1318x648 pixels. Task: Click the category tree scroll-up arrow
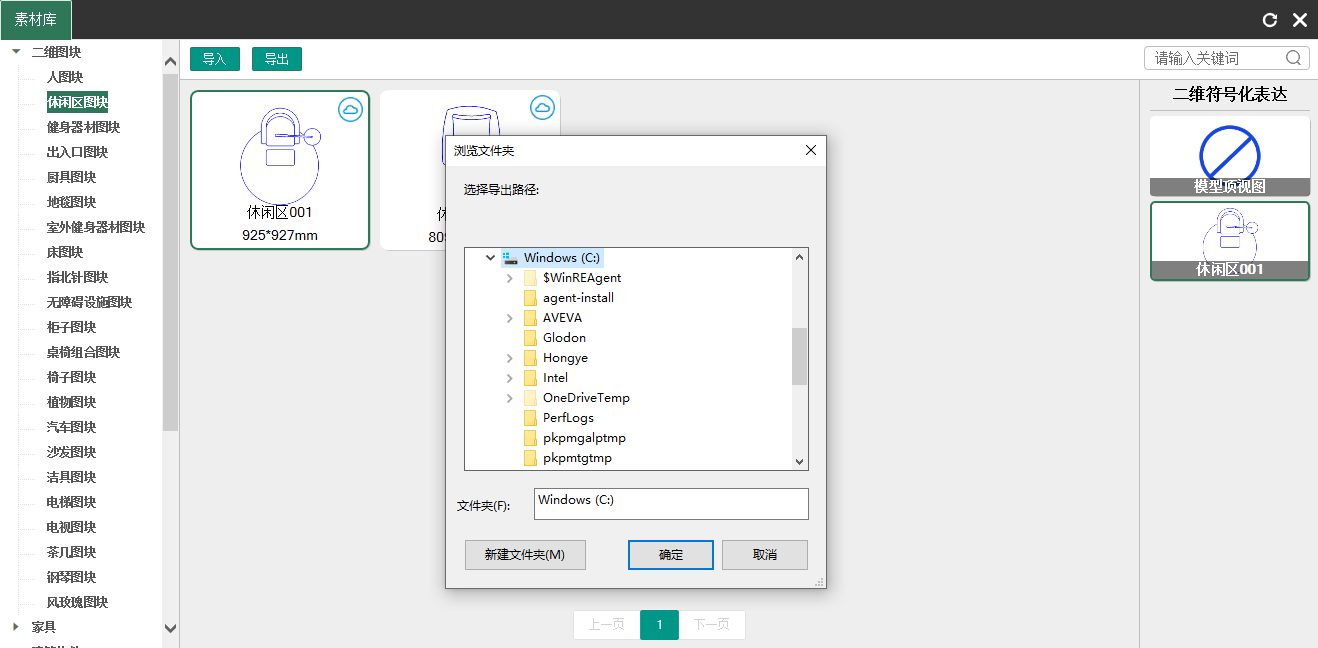pos(170,62)
